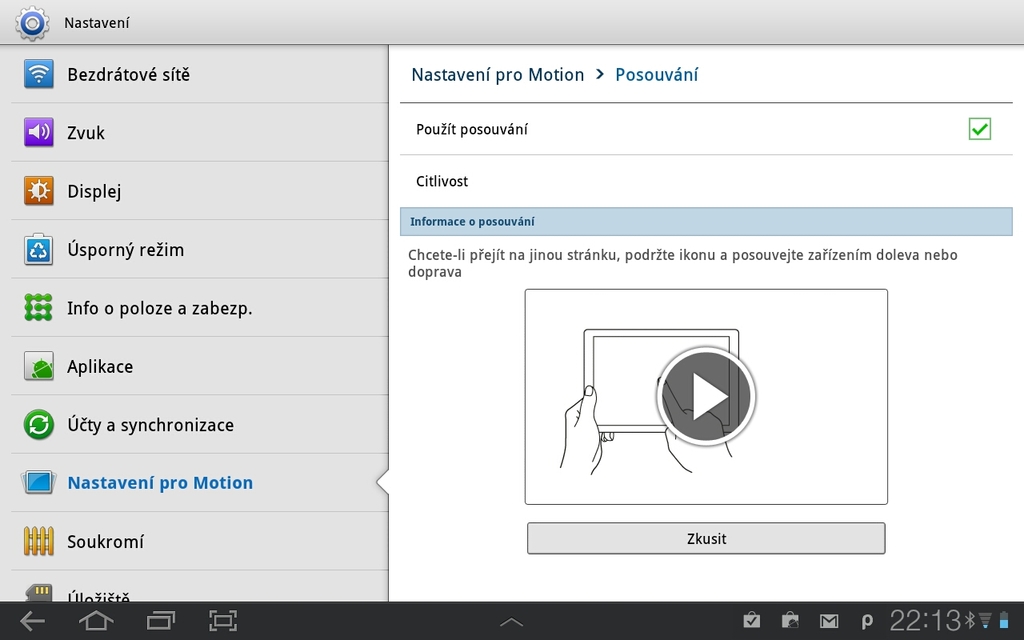This screenshot has width=1024, height=640.
Task: Select Nastavení pro Motion in sidebar
Action: click(x=158, y=481)
